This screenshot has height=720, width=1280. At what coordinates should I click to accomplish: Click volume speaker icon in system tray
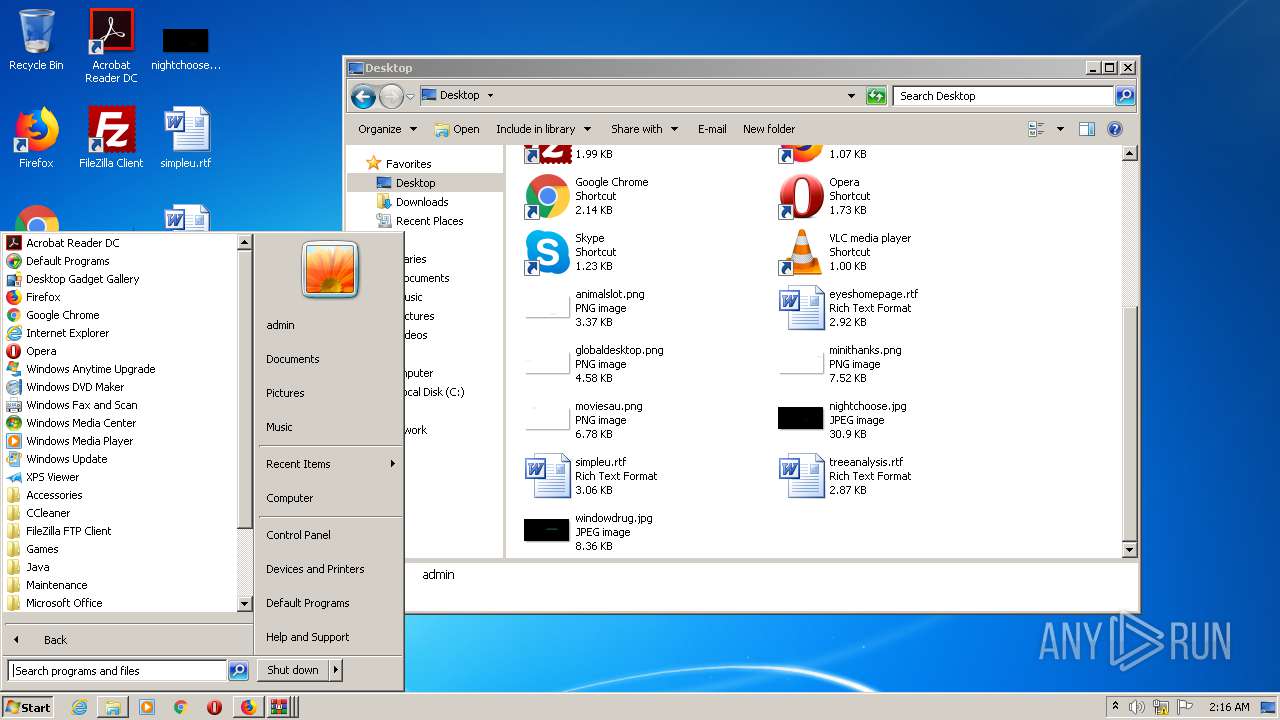[x=1137, y=707]
